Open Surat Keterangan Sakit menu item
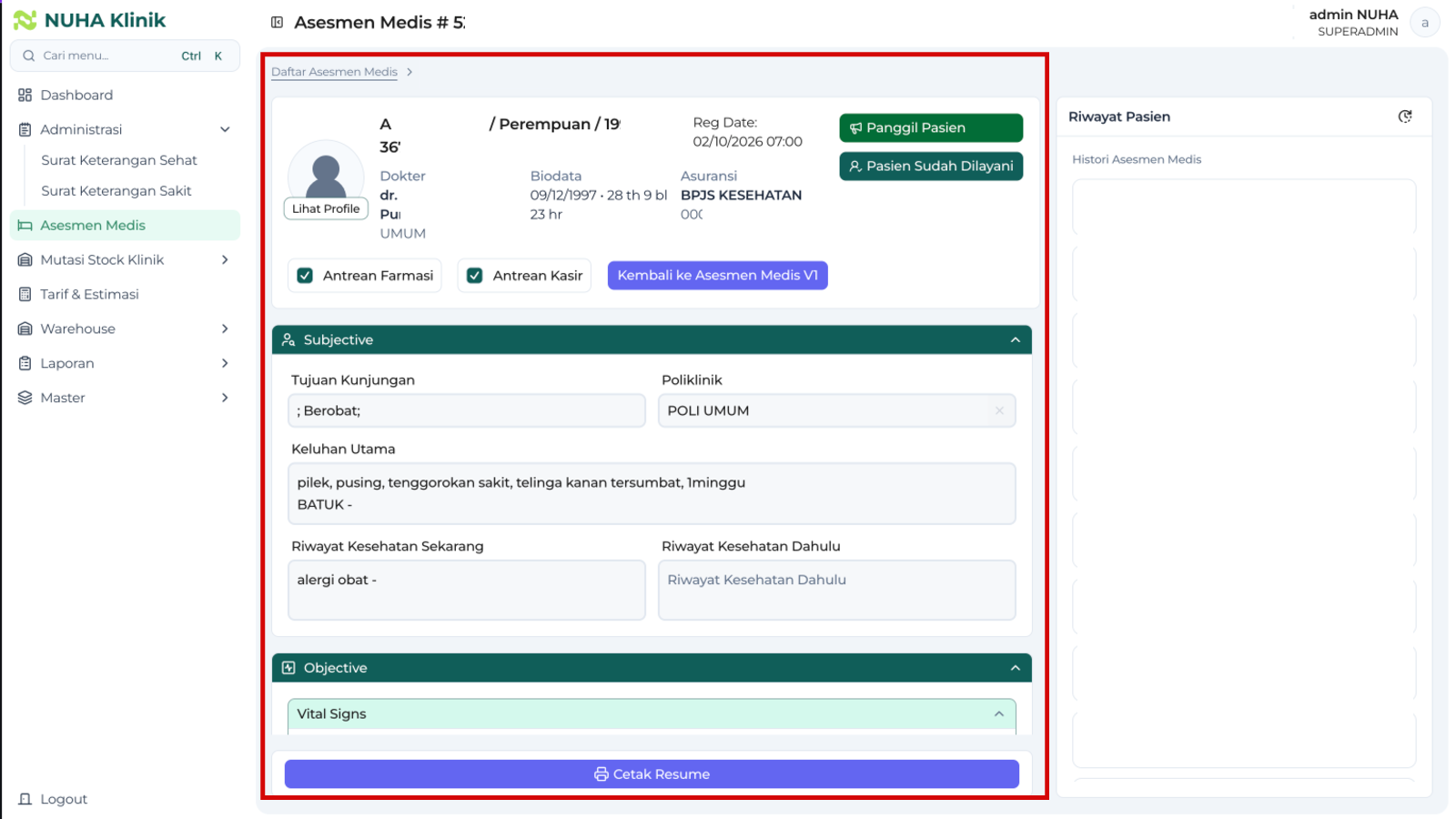1456x819 pixels. (116, 191)
